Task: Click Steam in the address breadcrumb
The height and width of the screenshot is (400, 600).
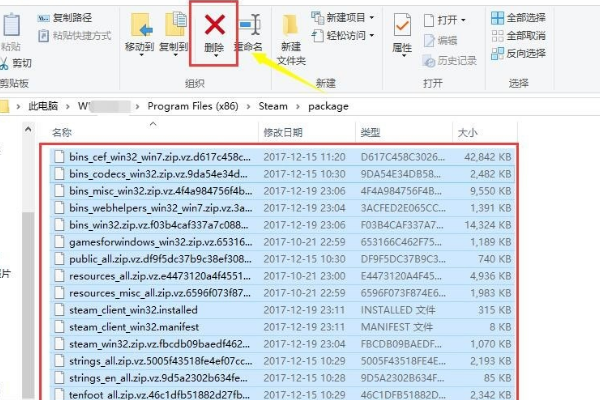Action: click(x=273, y=106)
